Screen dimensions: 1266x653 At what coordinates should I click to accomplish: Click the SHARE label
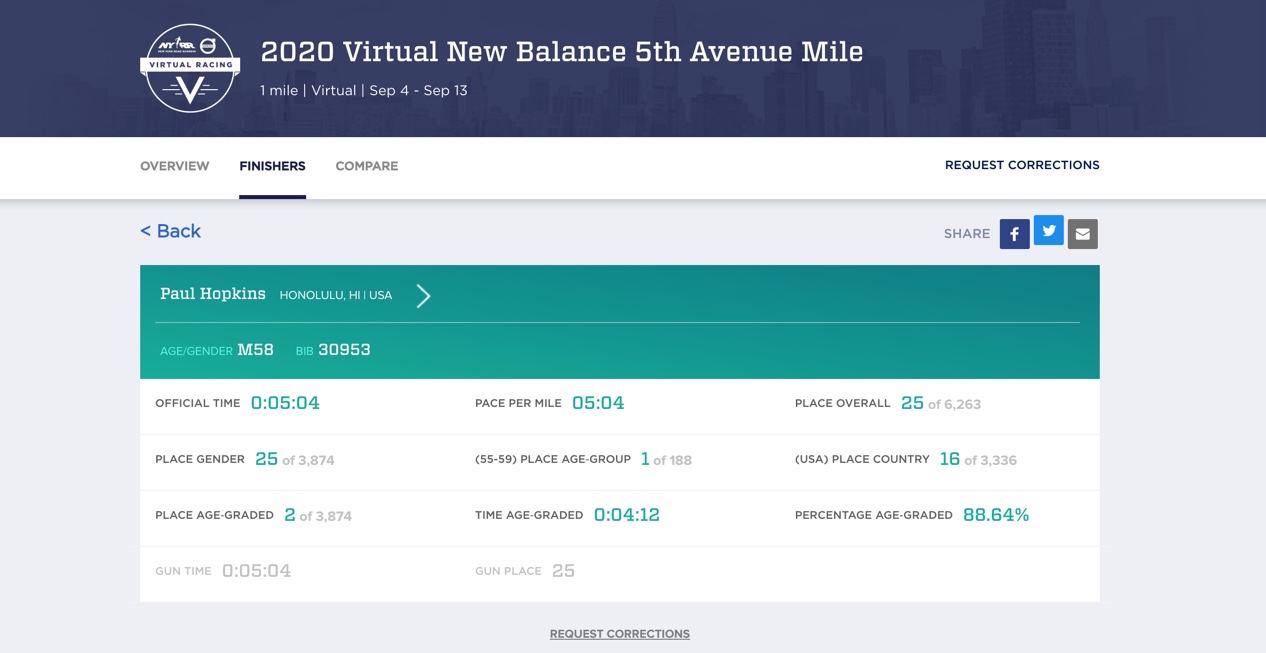pyautogui.click(x=967, y=234)
